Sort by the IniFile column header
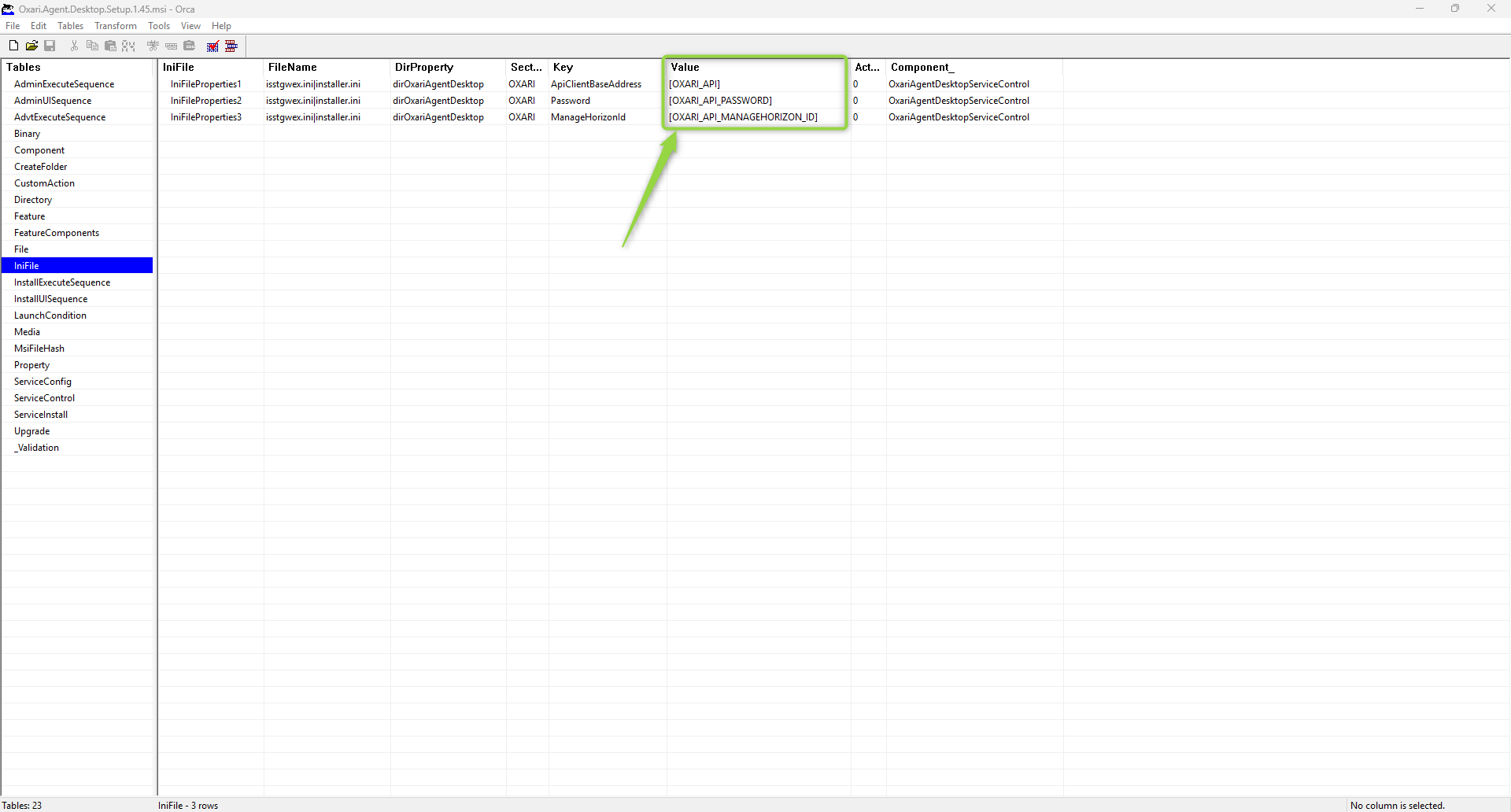 (211, 68)
